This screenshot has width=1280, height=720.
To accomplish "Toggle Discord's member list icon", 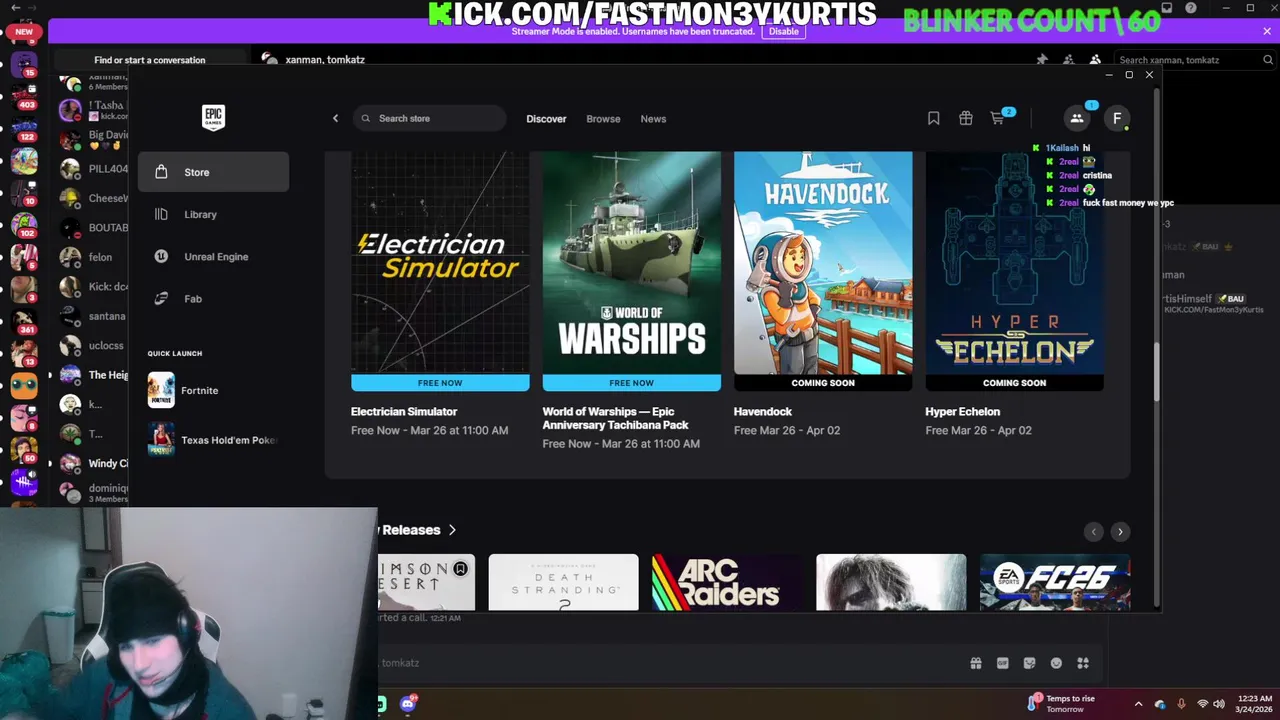I will (1095, 60).
